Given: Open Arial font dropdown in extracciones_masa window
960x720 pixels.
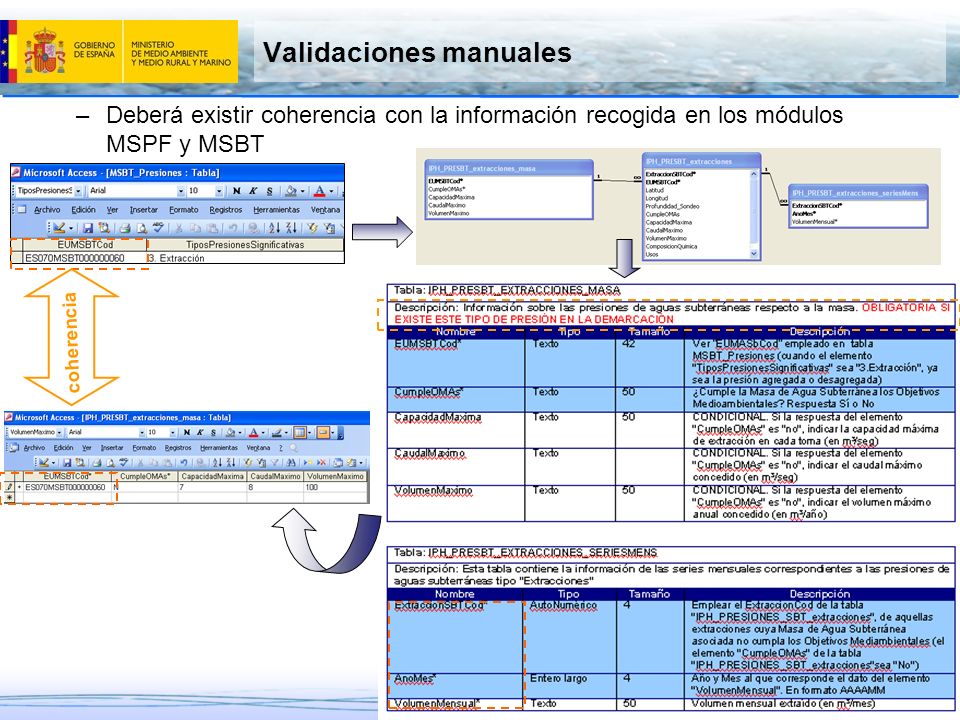Looking at the screenshot, I should pos(142,432).
